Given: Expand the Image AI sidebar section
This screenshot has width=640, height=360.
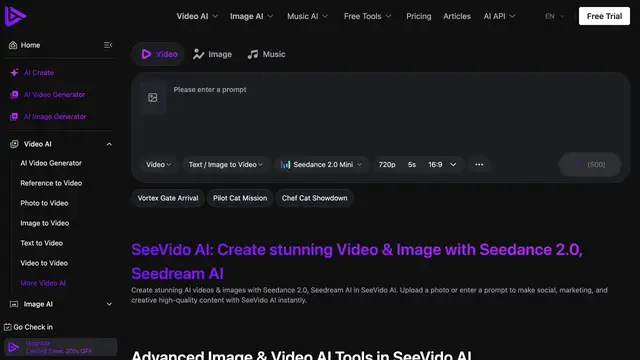Looking at the screenshot, I should (x=109, y=304).
